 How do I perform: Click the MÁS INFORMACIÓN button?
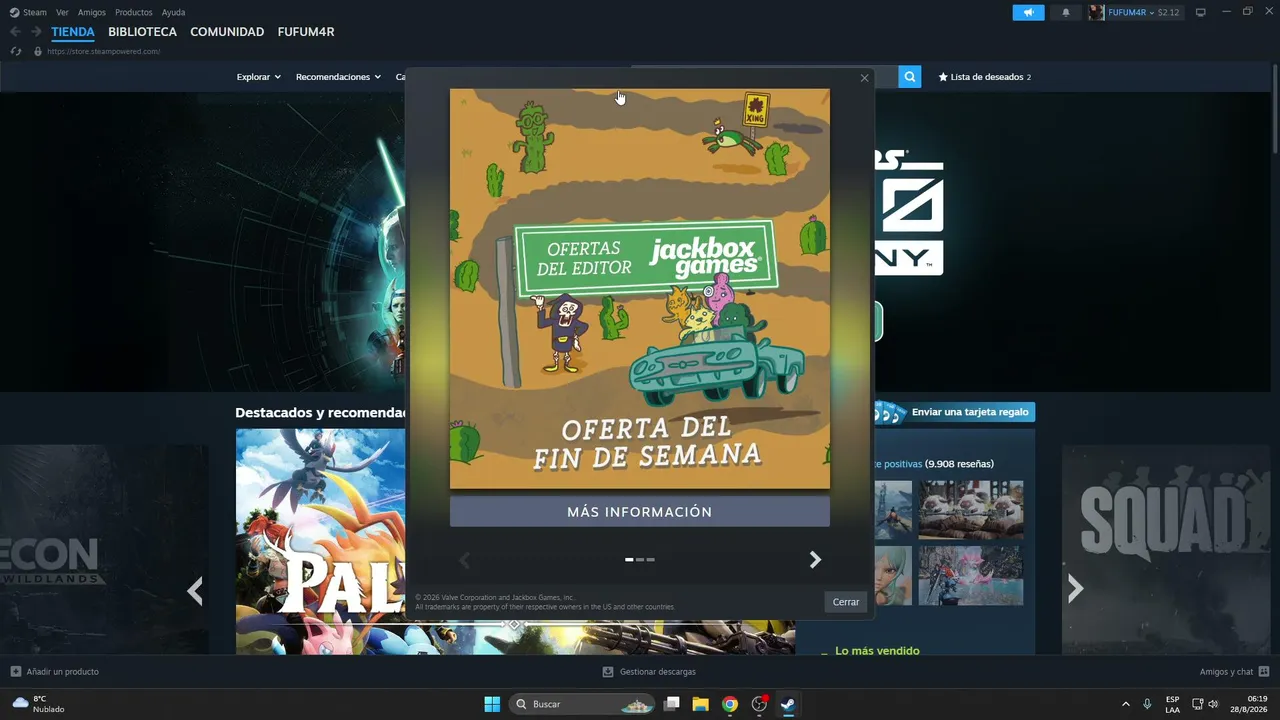click(640, 512)
